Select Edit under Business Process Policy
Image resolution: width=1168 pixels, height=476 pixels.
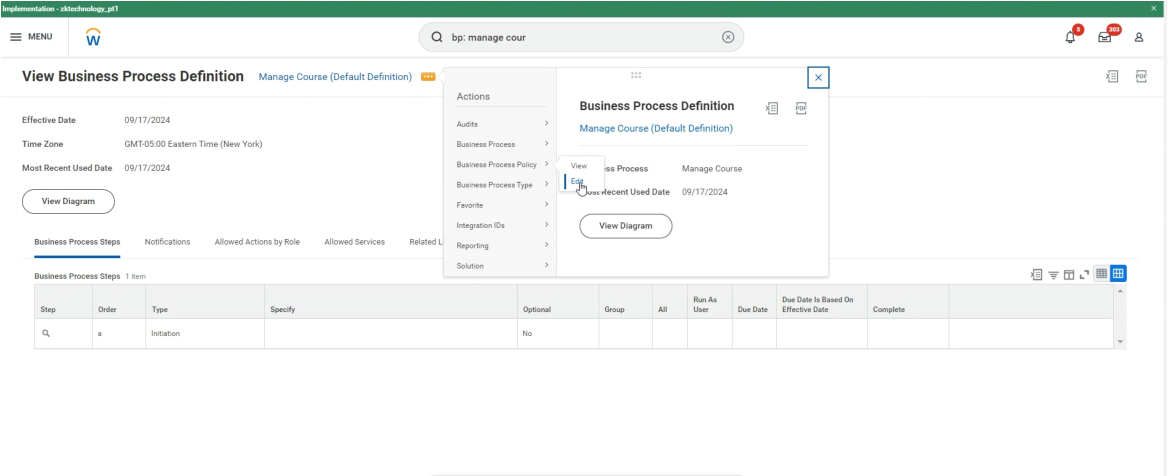click(x=578, y=181)
